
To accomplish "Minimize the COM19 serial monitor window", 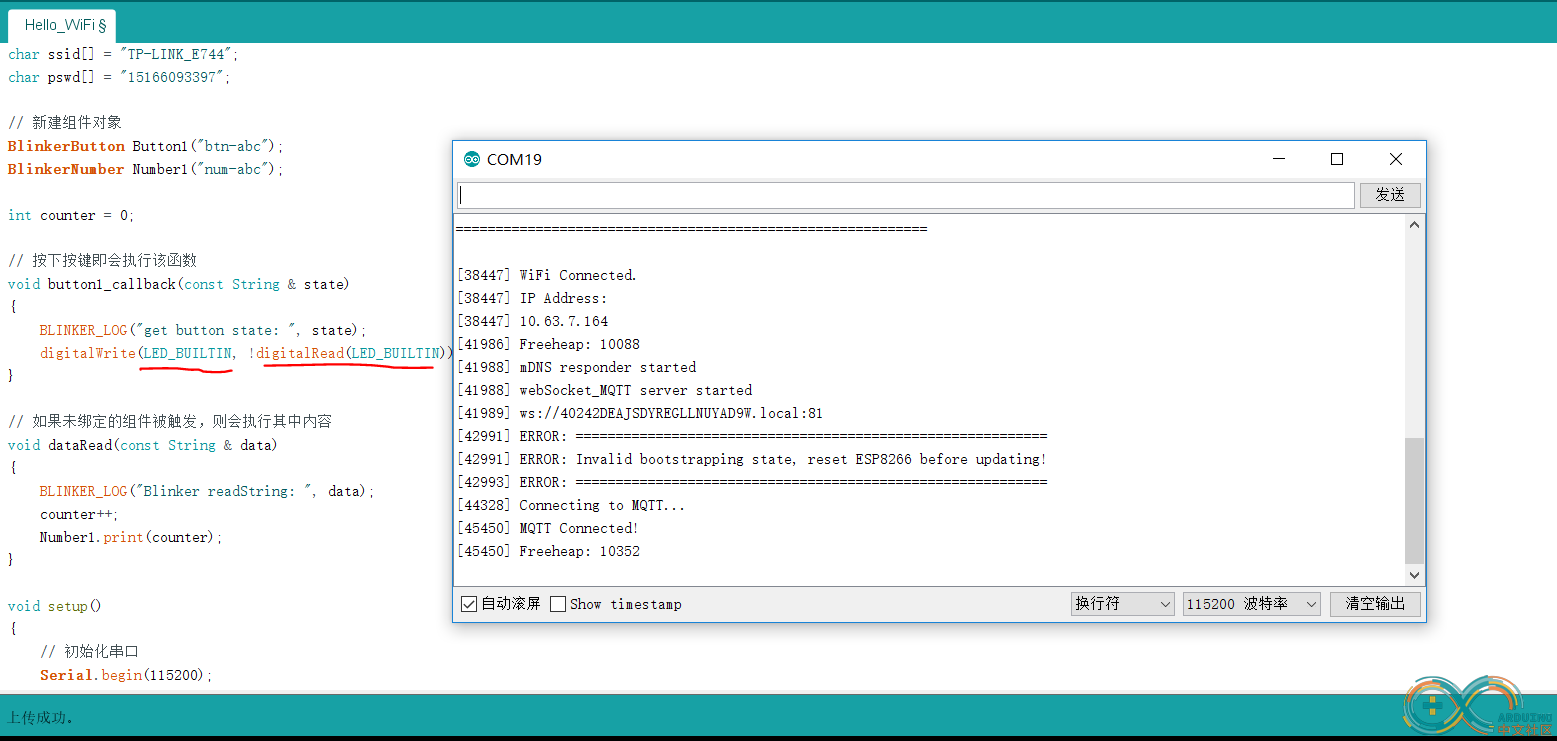I will [1278, 159].
